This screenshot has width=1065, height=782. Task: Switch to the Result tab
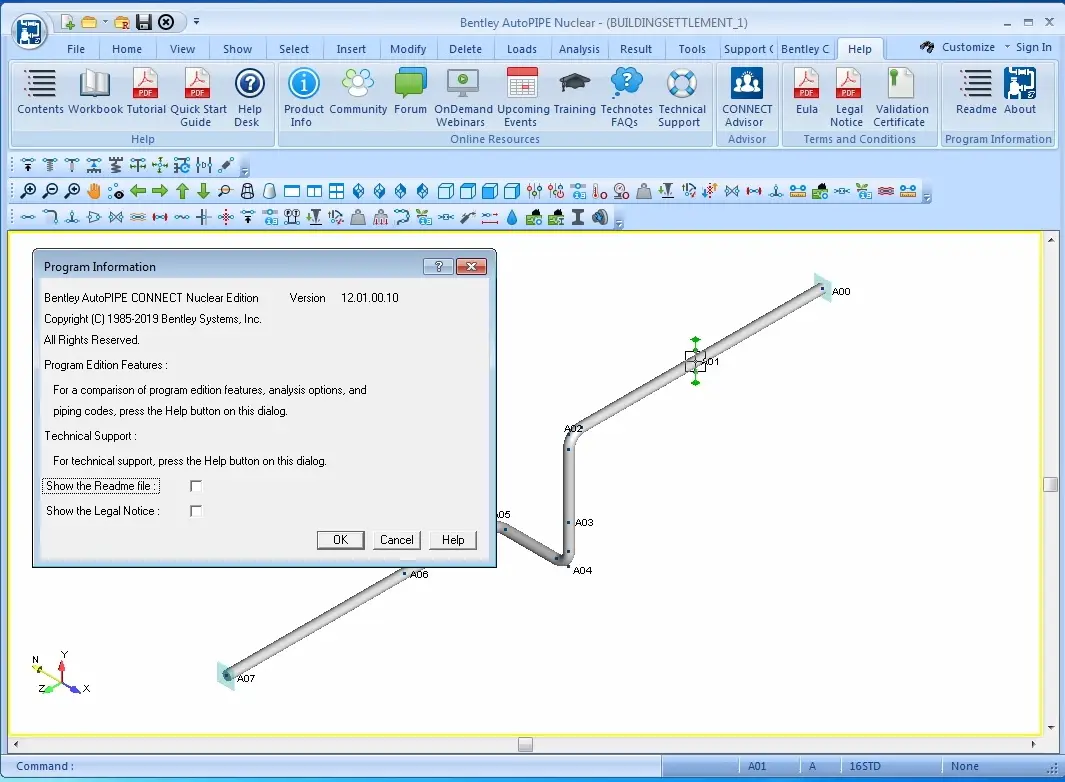(636, 49)
